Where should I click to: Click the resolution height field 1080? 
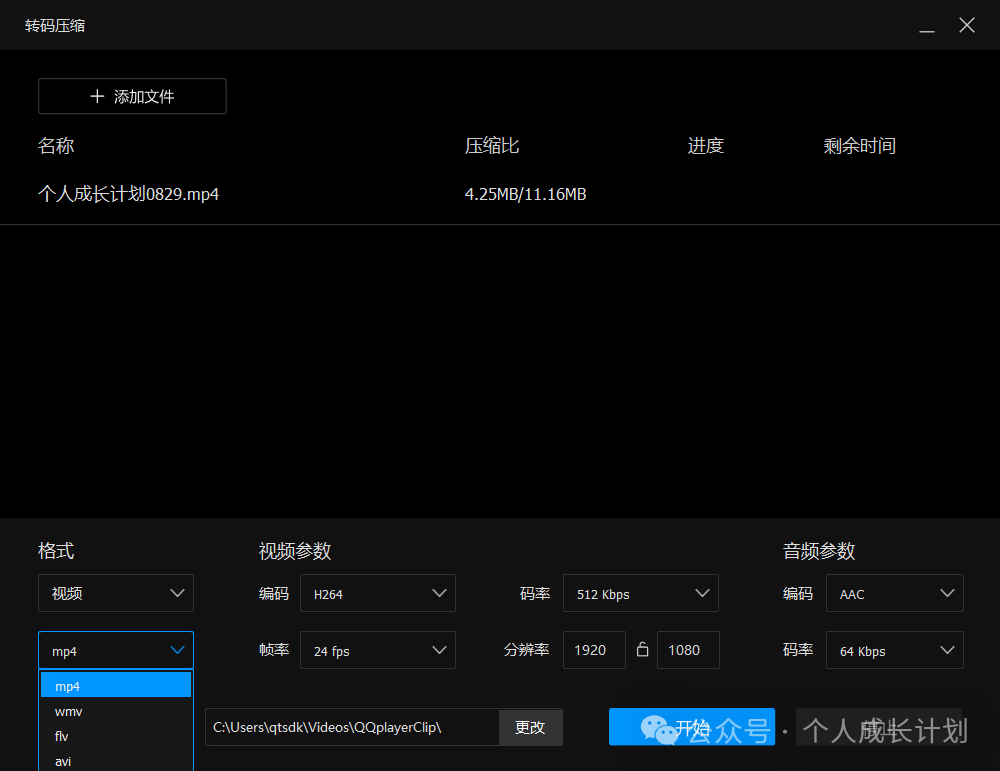tap(688, 650)
